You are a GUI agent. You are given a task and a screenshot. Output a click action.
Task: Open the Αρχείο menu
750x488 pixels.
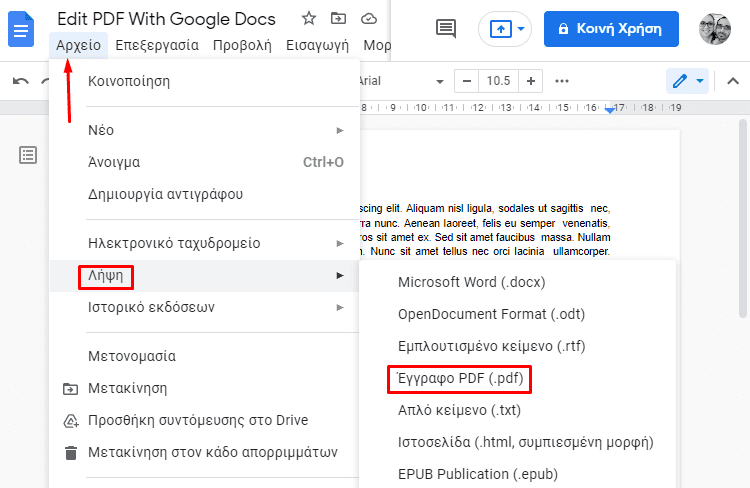click(78, 45)
